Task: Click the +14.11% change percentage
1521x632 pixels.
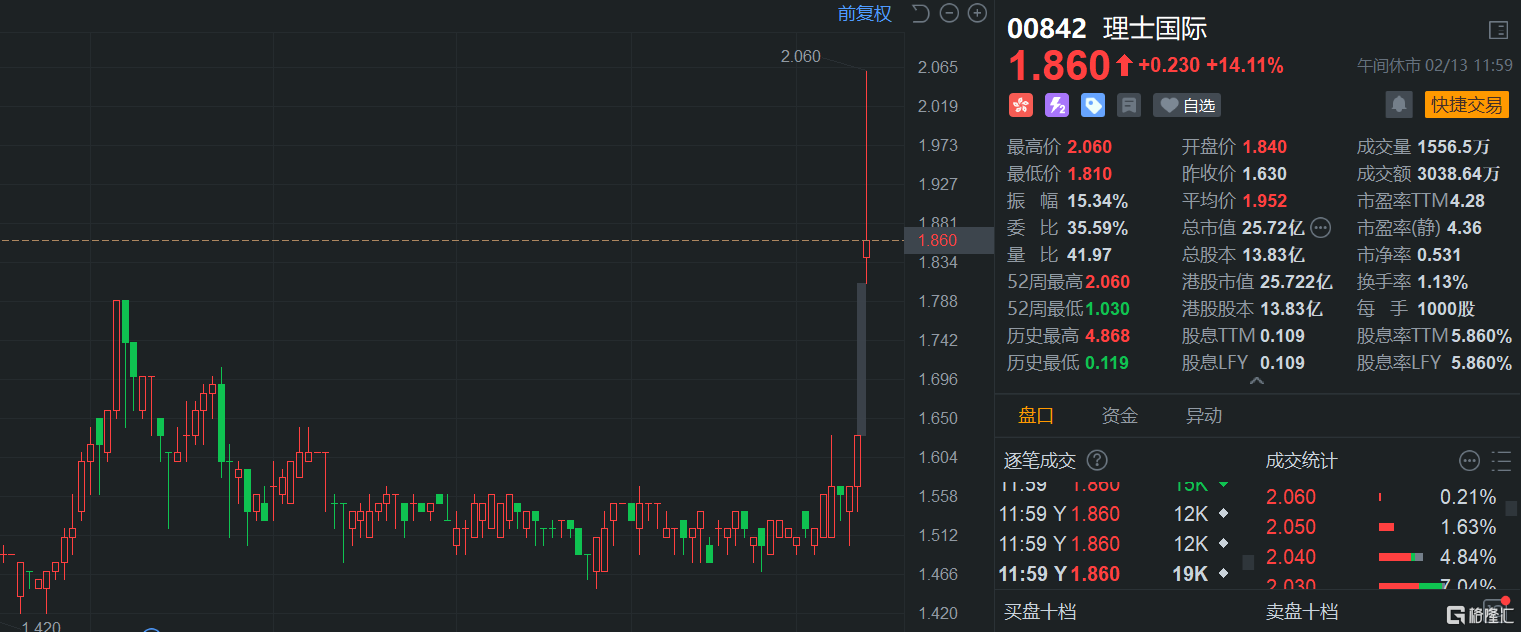Action: tap(1245, 66)
